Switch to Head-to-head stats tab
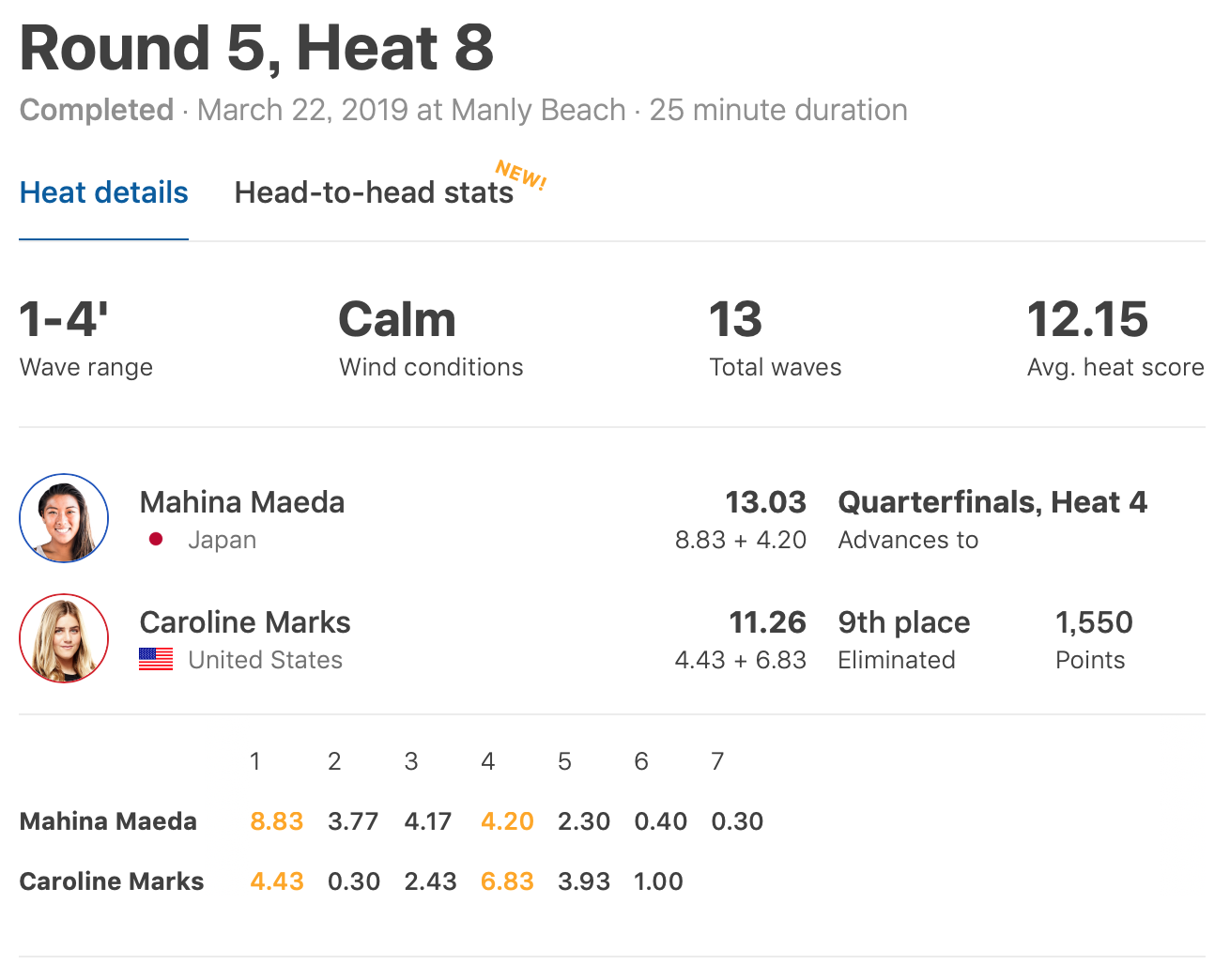 [x=374, y=192]
